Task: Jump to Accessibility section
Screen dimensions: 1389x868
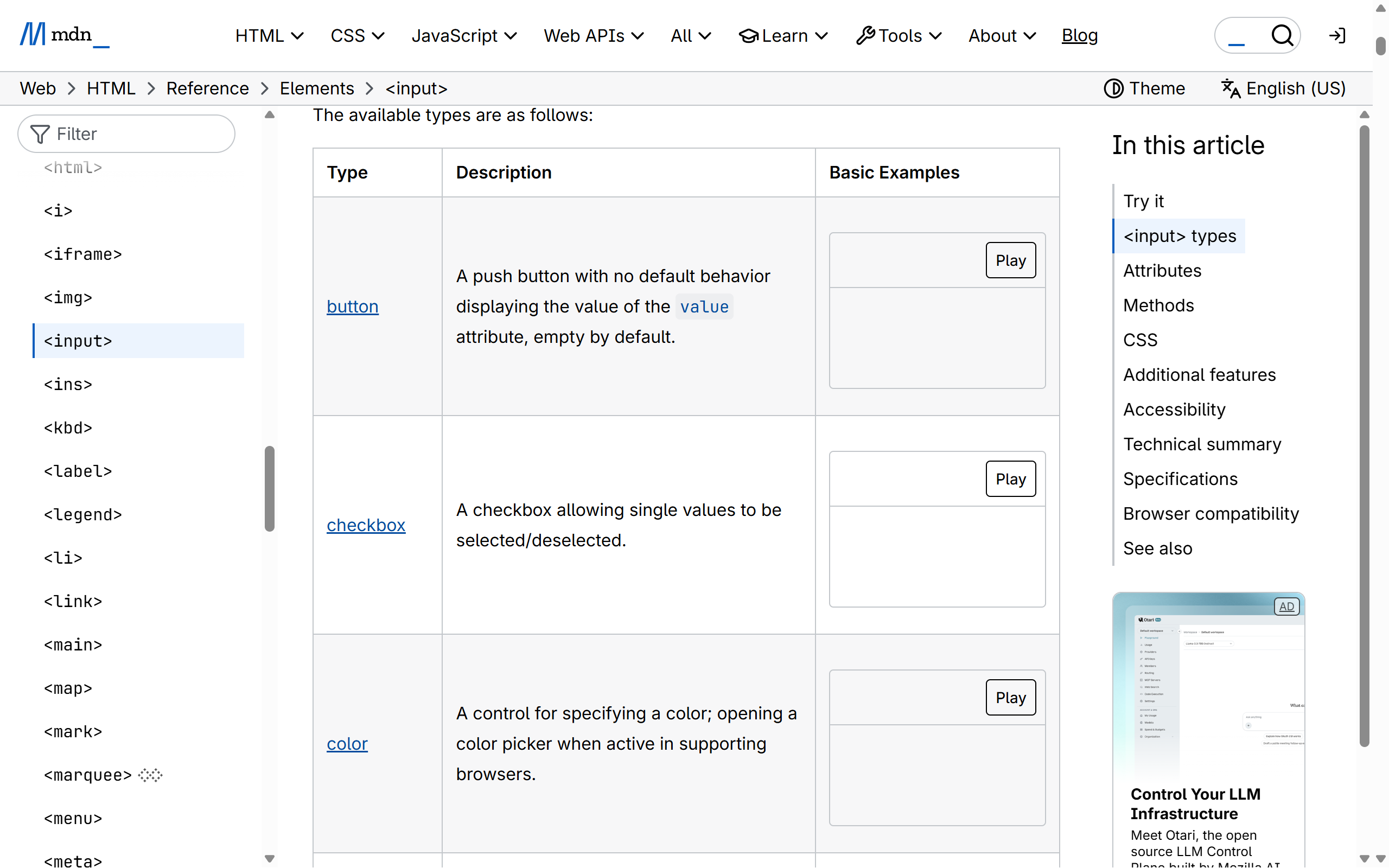Action: pos(1174,409)
